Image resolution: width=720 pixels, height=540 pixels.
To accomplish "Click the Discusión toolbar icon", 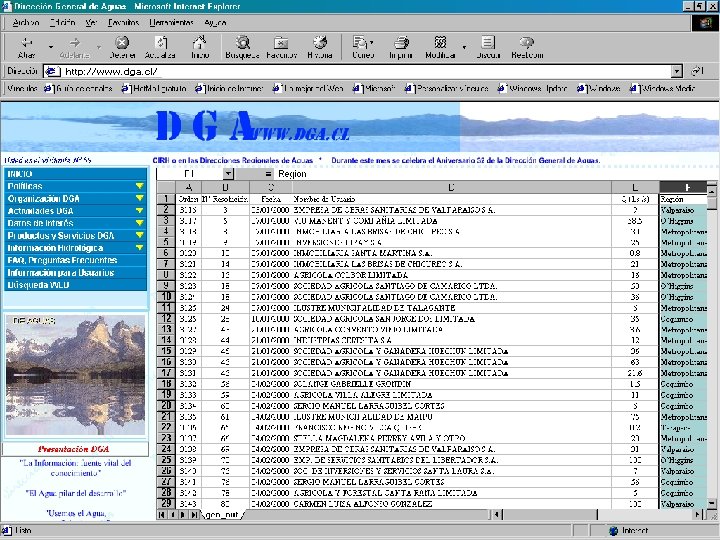I will coord(488,43).
